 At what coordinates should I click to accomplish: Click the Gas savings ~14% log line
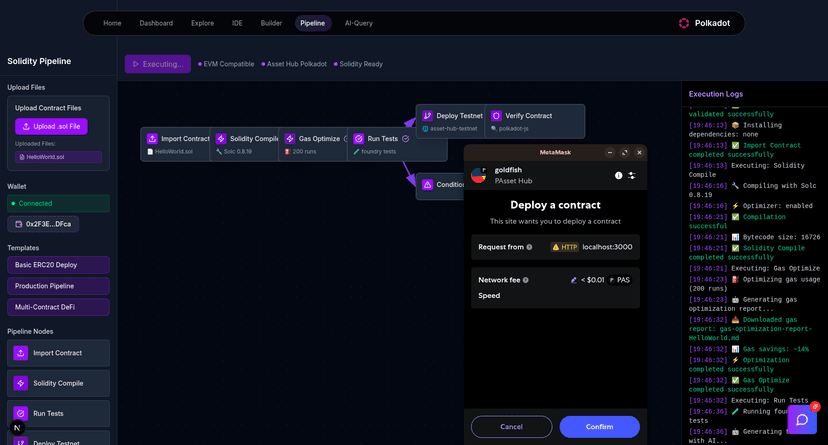[x=749, y=349]
